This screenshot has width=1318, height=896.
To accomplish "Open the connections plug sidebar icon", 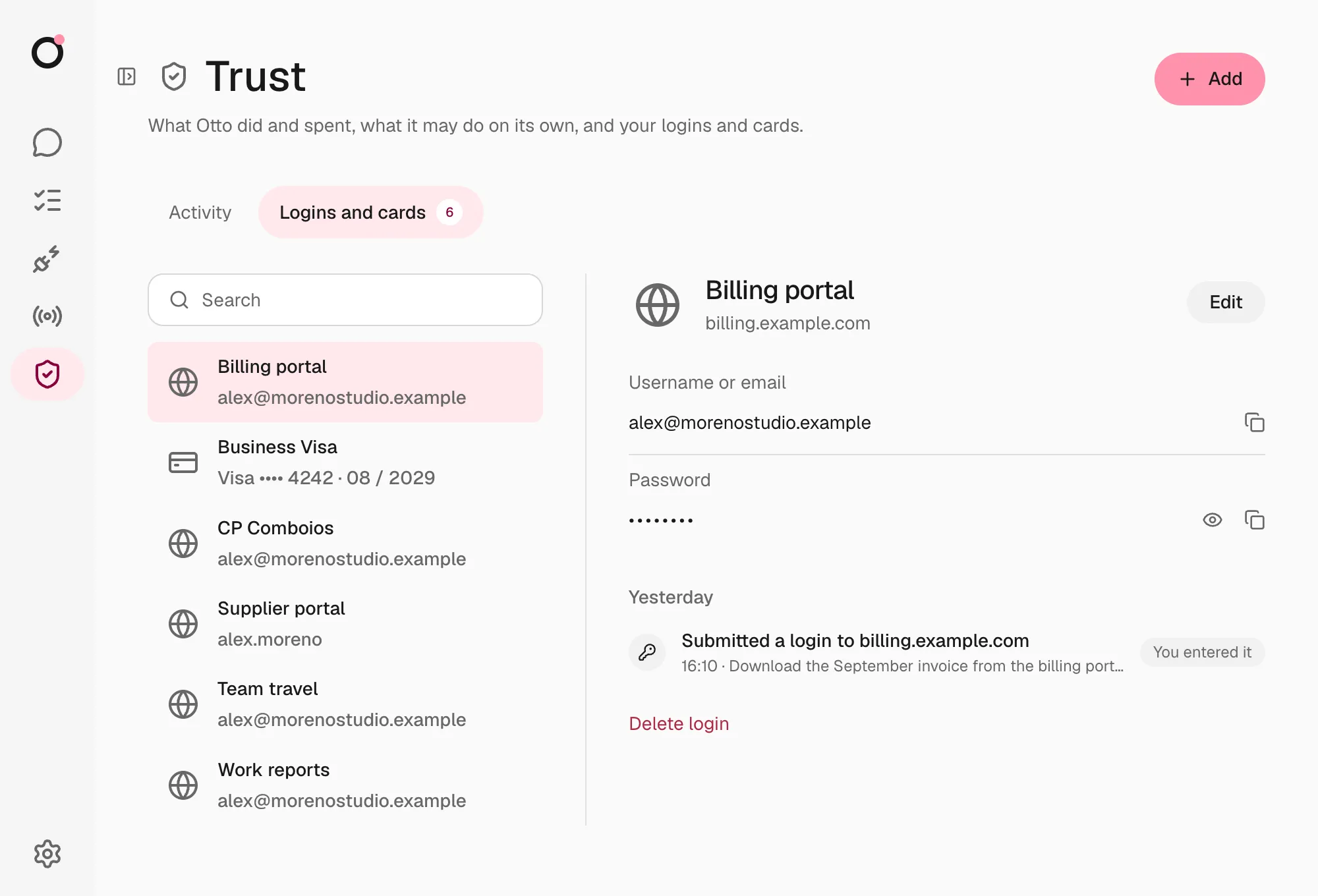I will (x=47, y=258).
